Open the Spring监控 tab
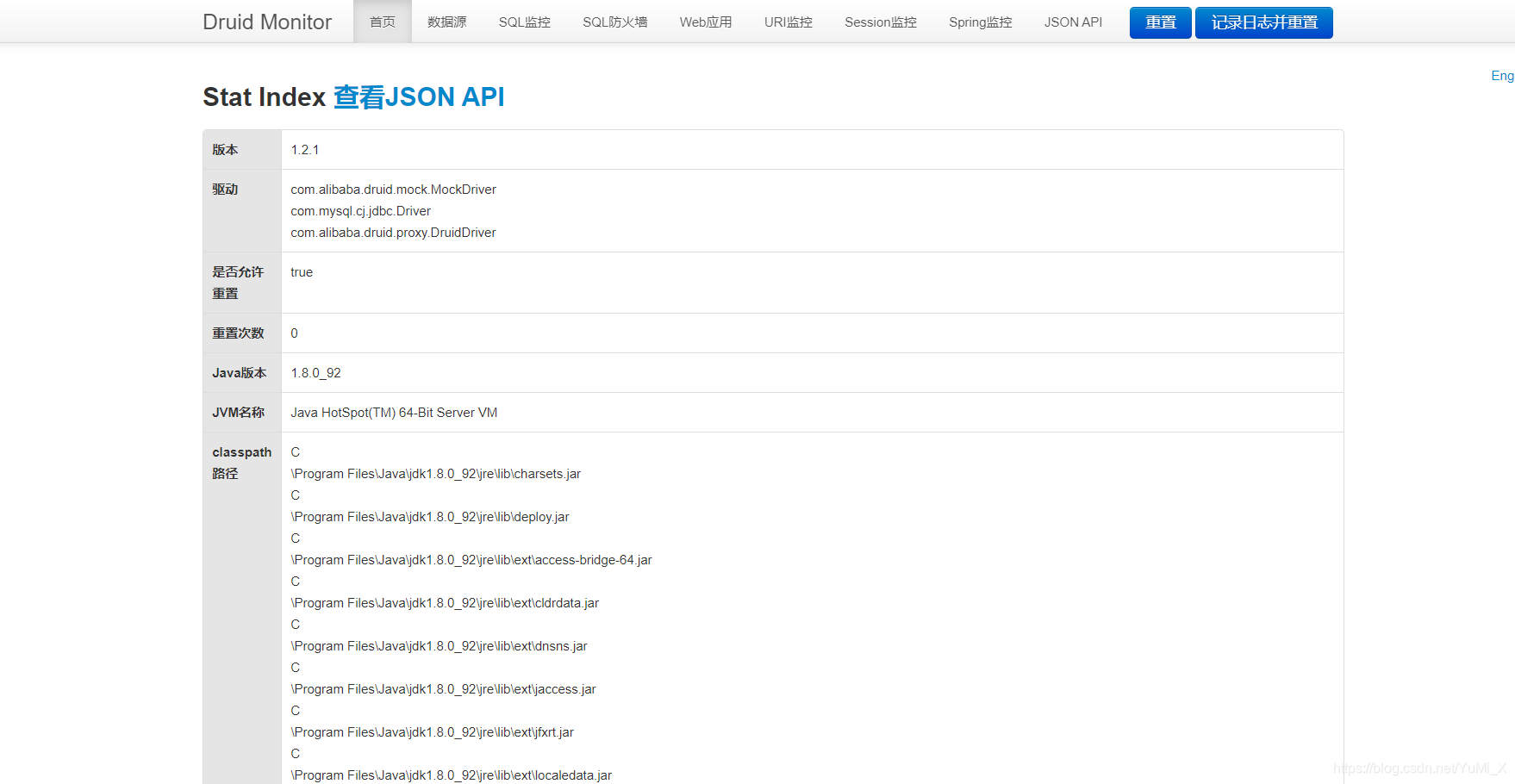This screenshot has width=1515, height=784. point(981,22)
